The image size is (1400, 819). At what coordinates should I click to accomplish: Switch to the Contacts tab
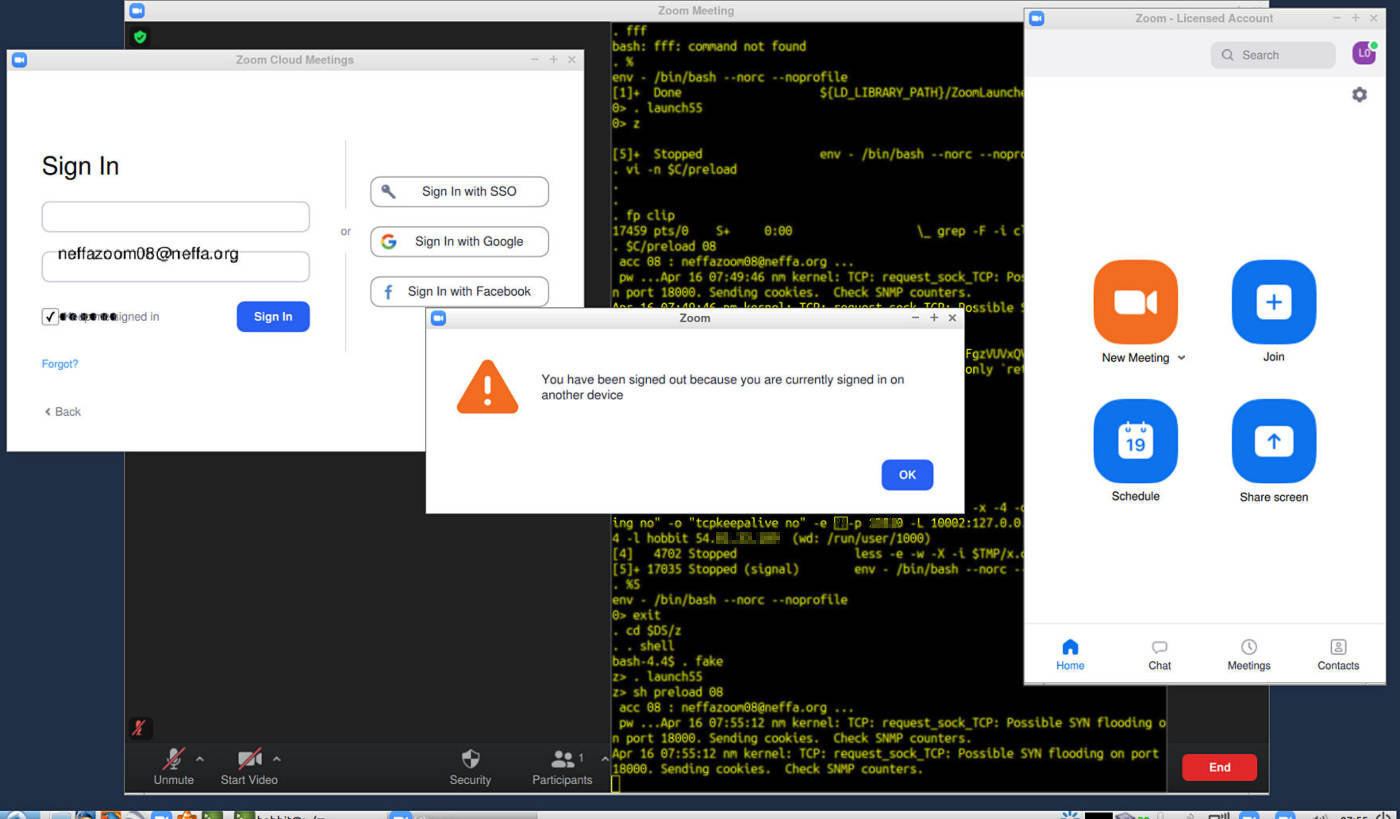[x=1338, y=654]
